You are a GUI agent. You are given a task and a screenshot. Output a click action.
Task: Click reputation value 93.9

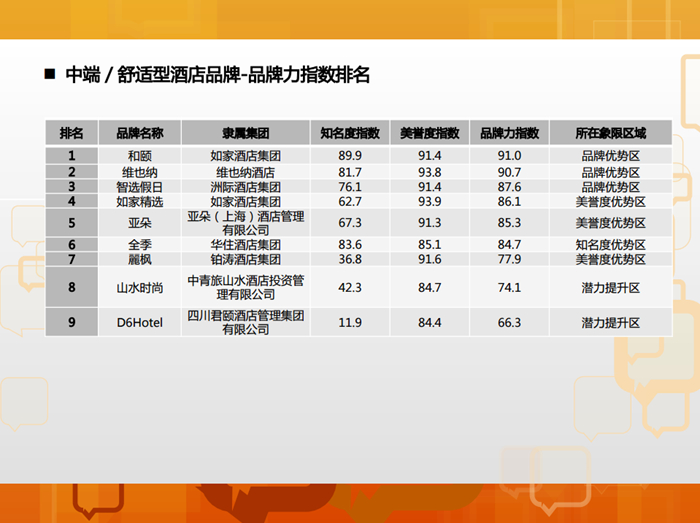tap(429, 202)
